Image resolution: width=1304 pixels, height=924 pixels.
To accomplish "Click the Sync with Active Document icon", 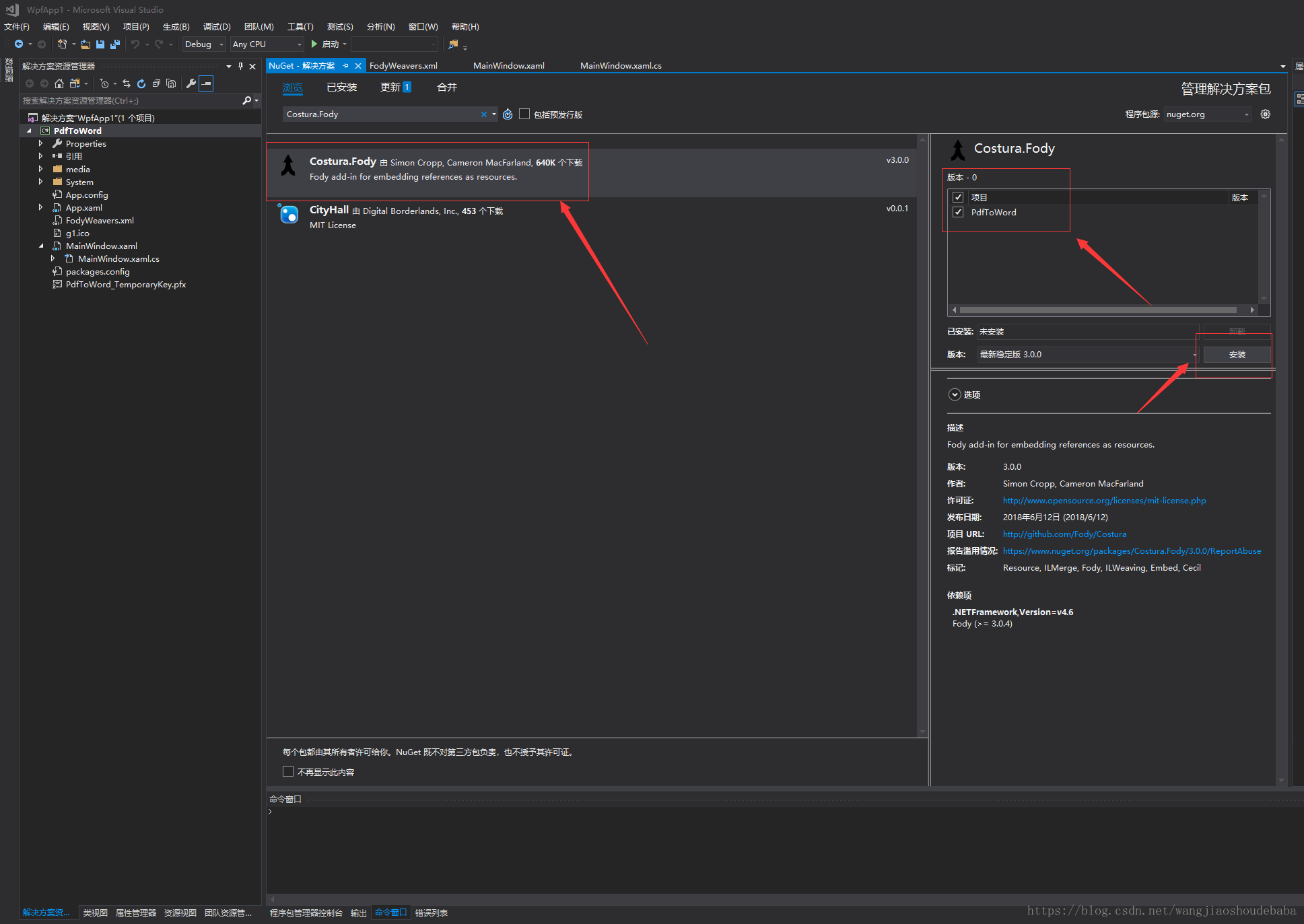I will [x=127, y=83].
